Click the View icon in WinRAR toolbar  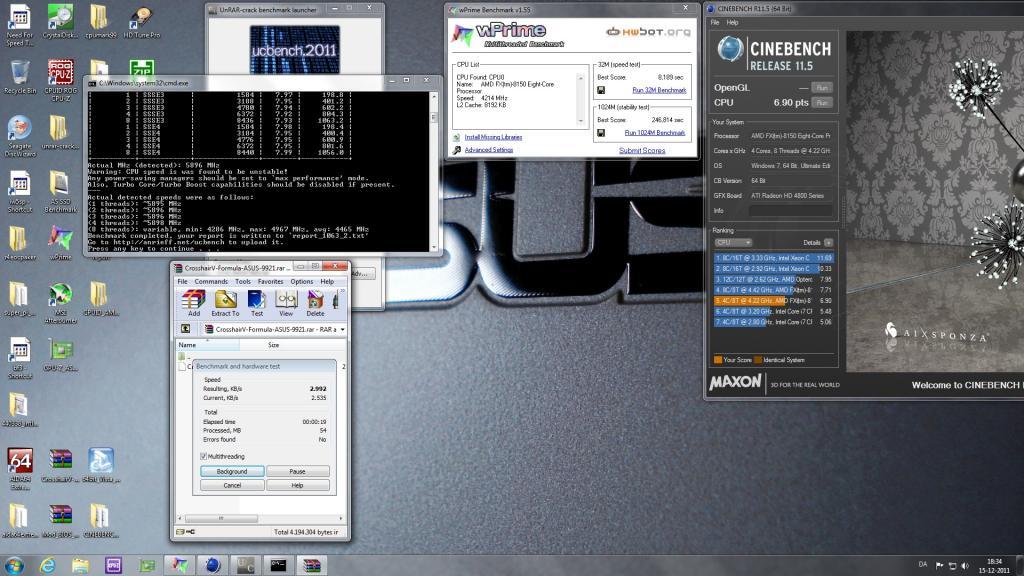[x=286, y=303]
